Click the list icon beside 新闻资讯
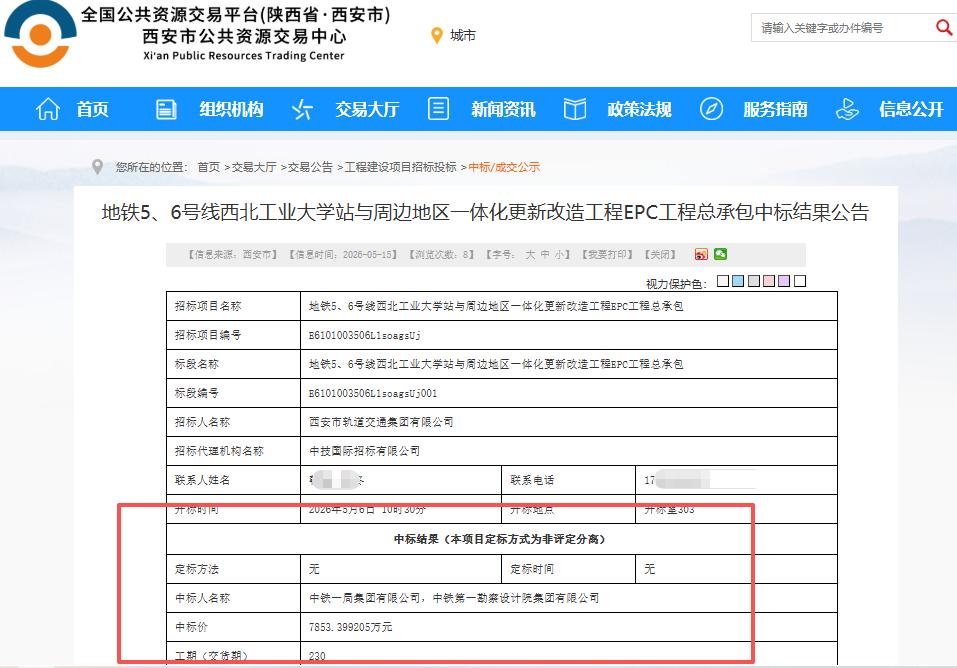The height and width of the screenshot is (668, 957). (438, 109)
